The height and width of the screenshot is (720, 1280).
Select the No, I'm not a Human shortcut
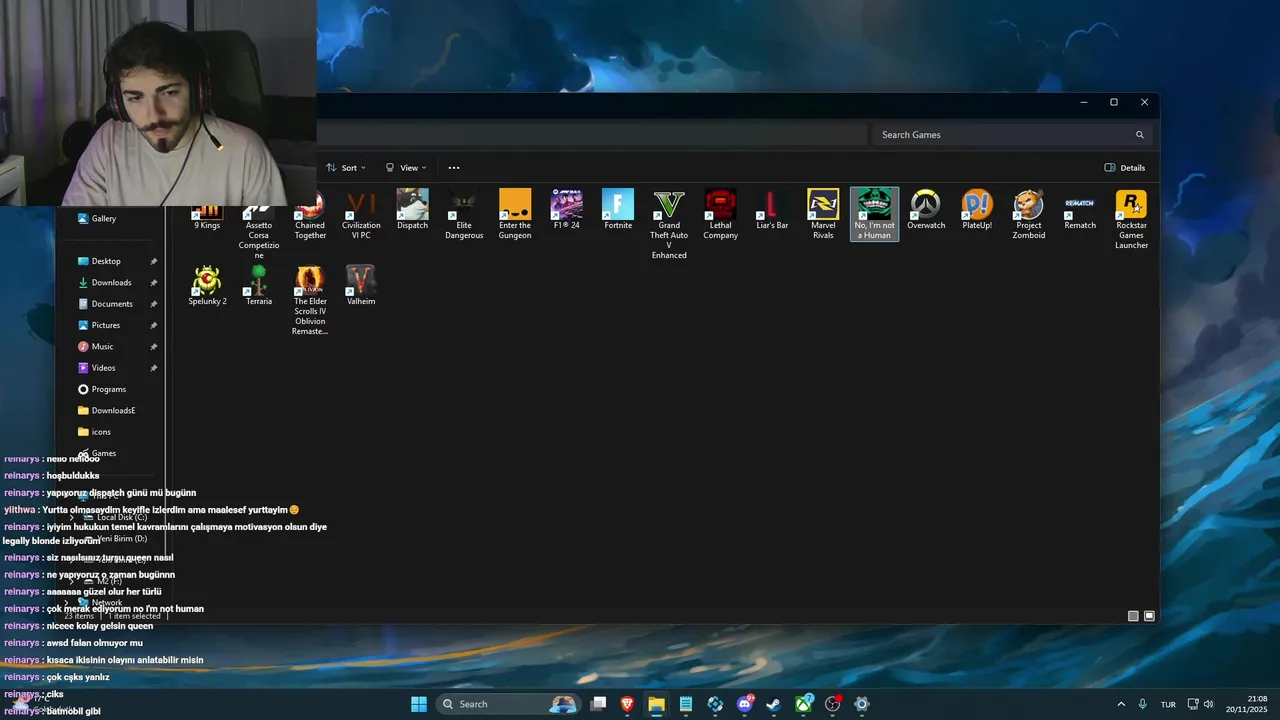[874, 215]
